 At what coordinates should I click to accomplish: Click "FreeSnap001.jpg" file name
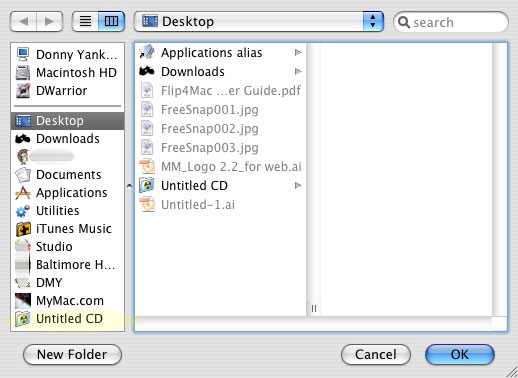(210, 110)
